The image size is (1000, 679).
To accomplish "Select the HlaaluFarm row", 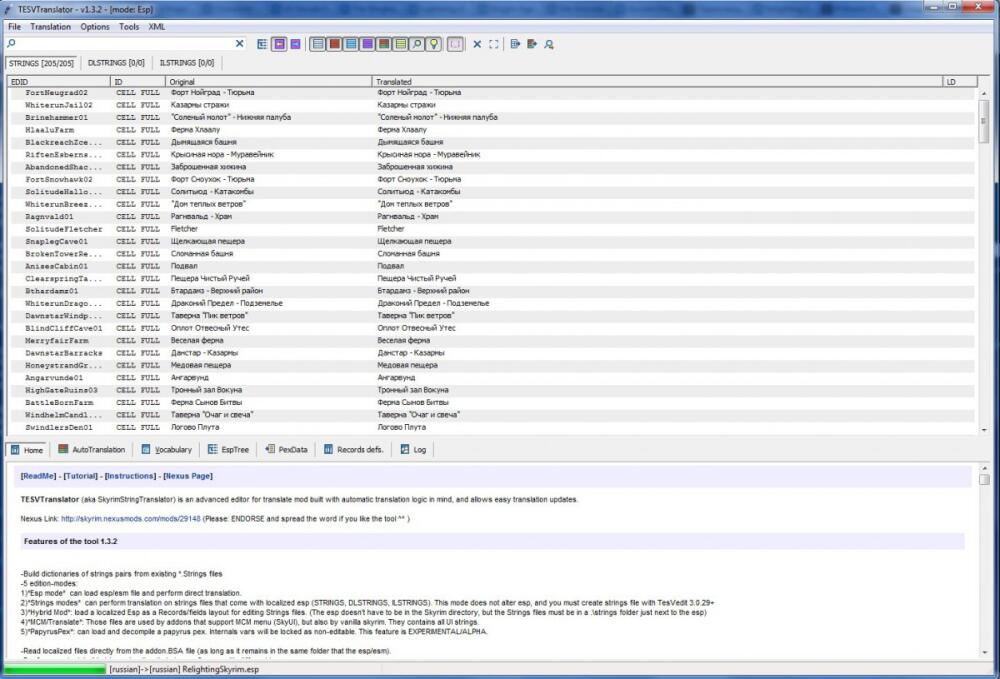I will tap(491, 130).
